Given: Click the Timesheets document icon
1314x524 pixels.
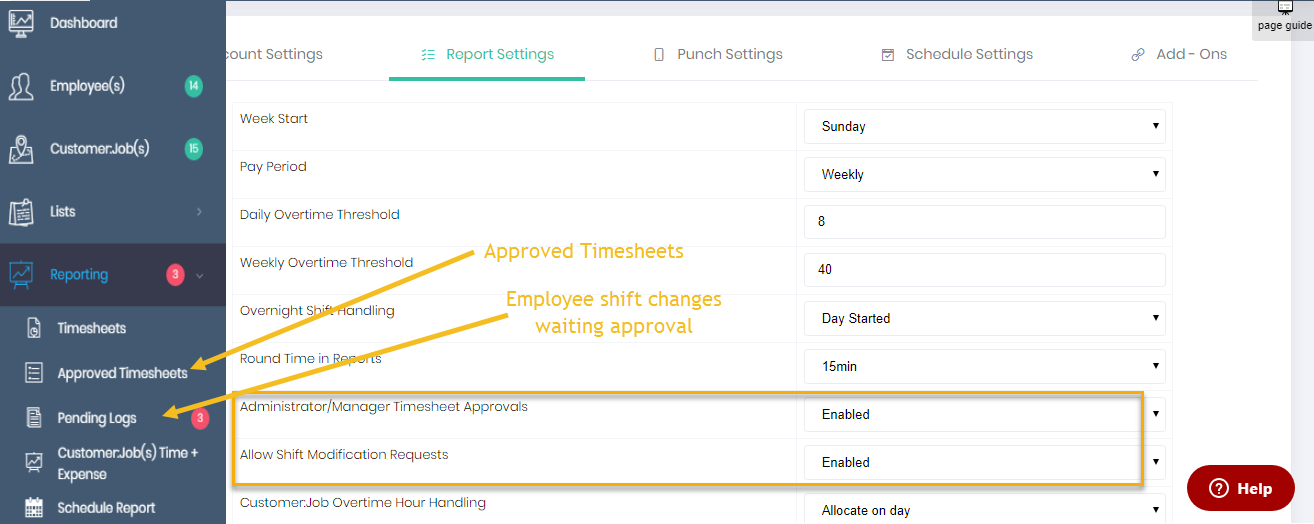Looking at the screenshot, I should pyautogui.click(x=34, y=329).
